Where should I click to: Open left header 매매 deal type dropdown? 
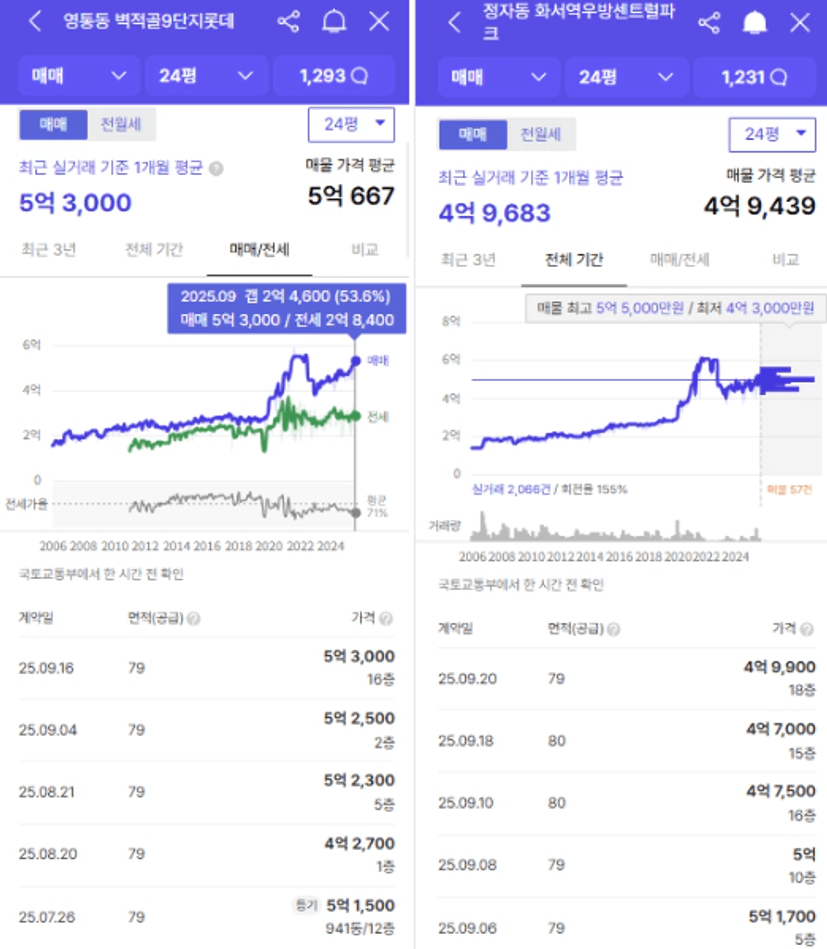(x=80, y=76)
